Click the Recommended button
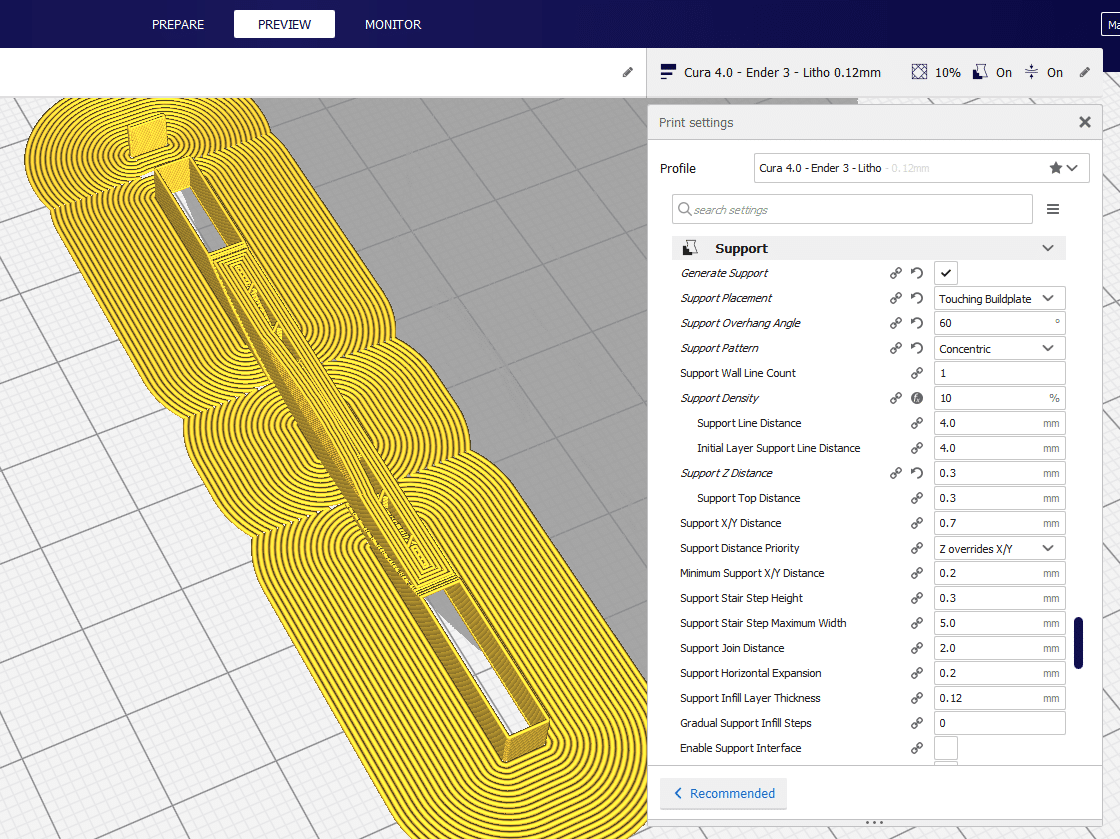The height and width of the screenshot is (839, 1120). coord(724,793)
